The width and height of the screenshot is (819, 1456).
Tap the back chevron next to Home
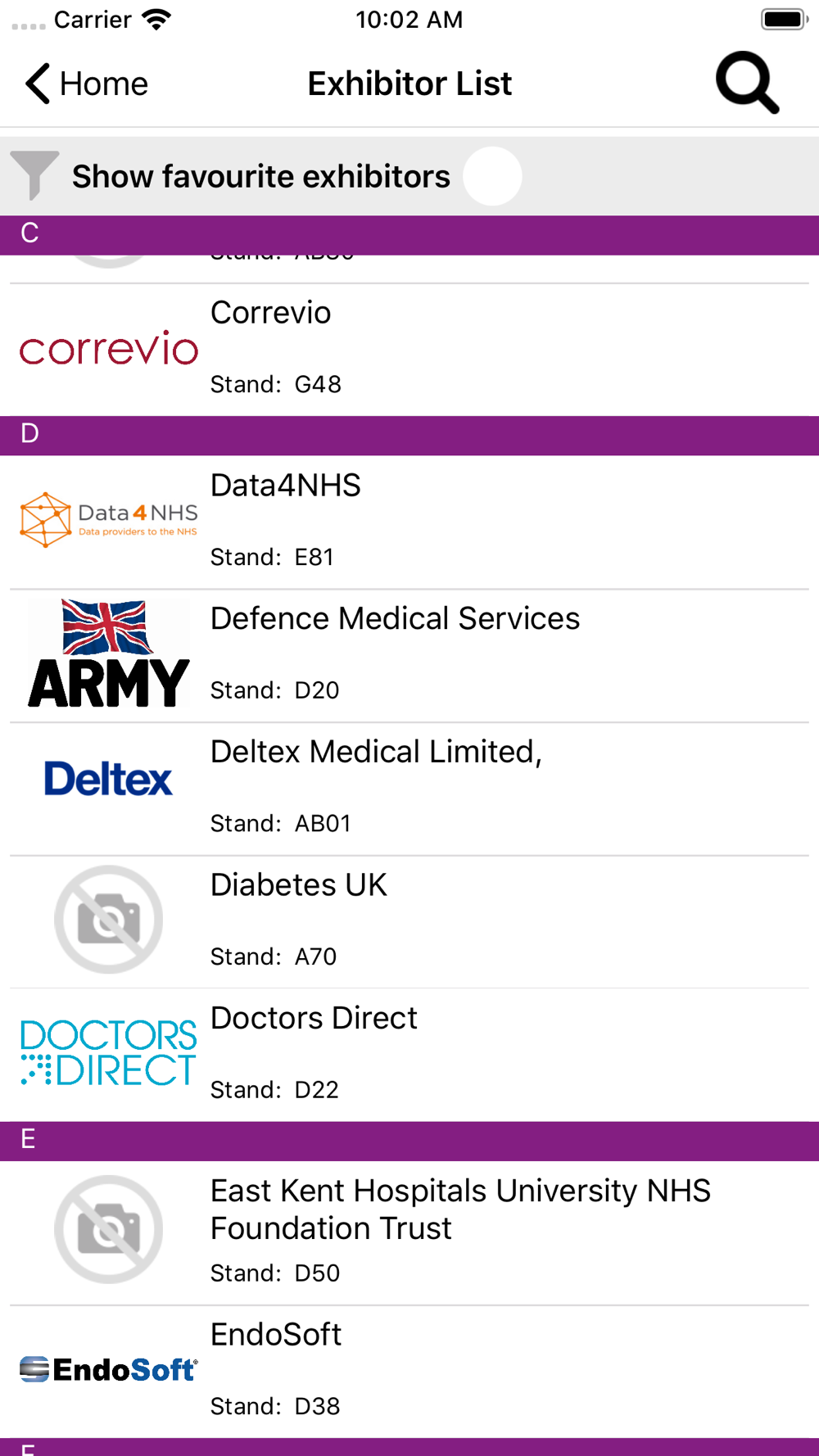[38, 84]
